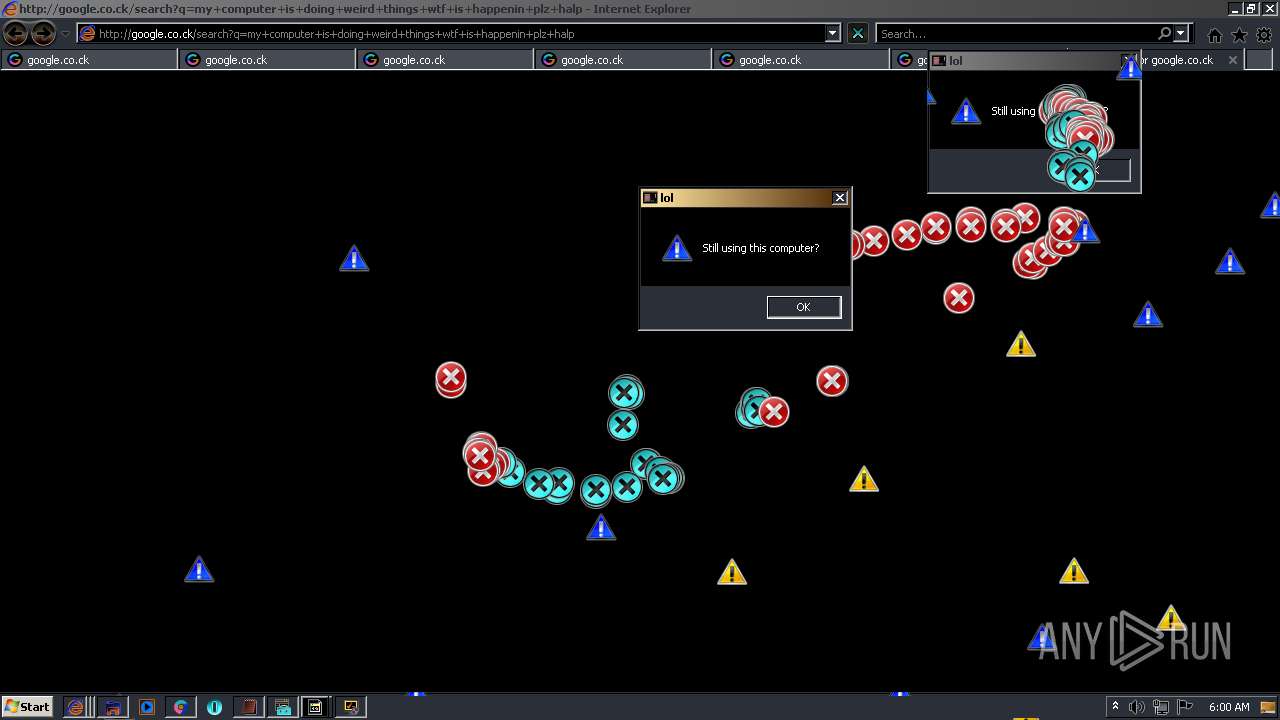Click the site icon in the address bar
The width and height of the screenshot is (1280, 720).
pyautogui.click(x=88, y=33)
